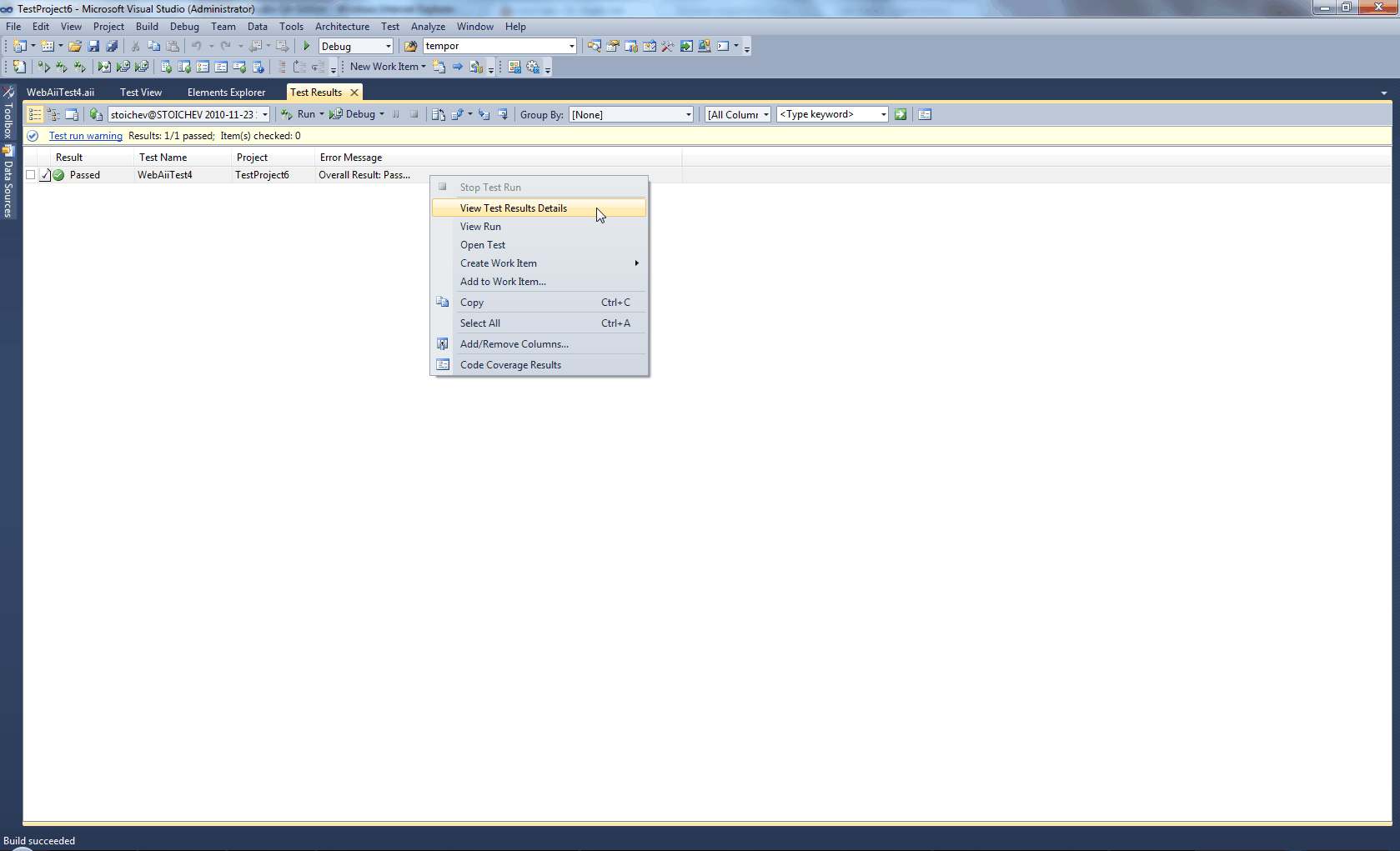Open the 'tempor' find combo box dropdown

pyautogui.click(x=571, y=47)
